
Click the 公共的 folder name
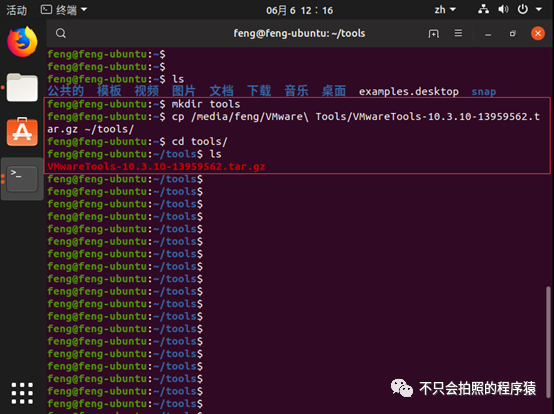point(66,91)
